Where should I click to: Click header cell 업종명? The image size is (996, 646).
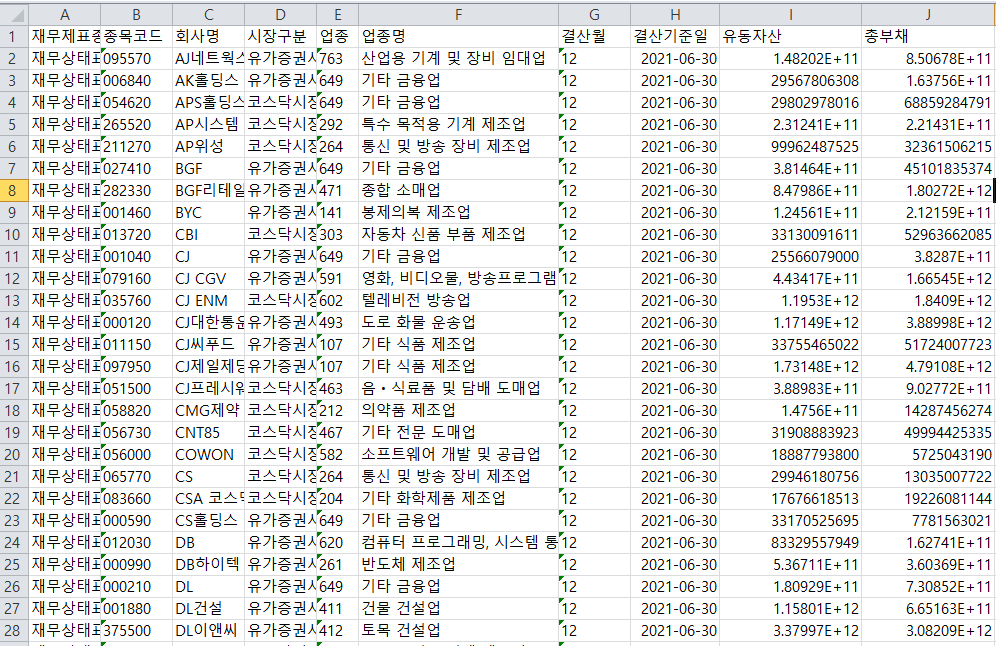pyautogui.click(x=458, y=36)
